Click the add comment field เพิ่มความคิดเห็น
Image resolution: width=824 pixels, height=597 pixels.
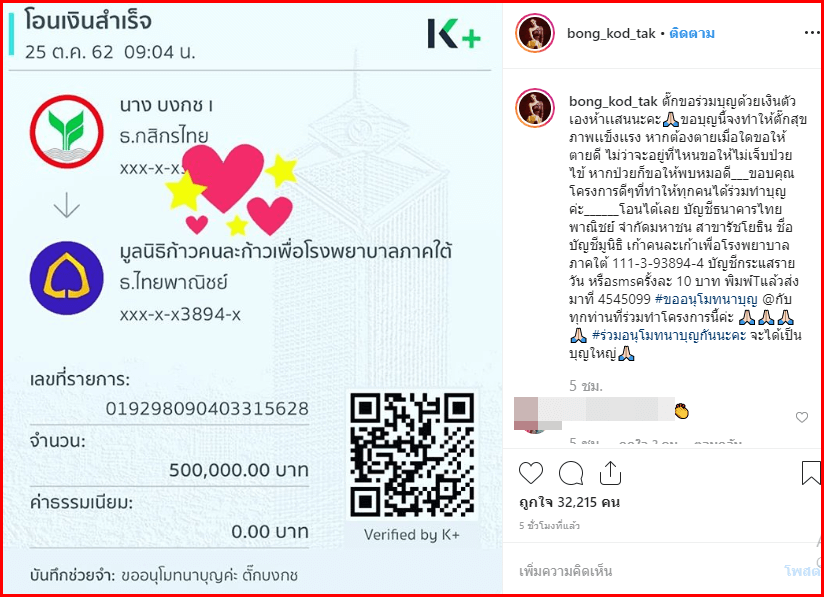(565, 571)
